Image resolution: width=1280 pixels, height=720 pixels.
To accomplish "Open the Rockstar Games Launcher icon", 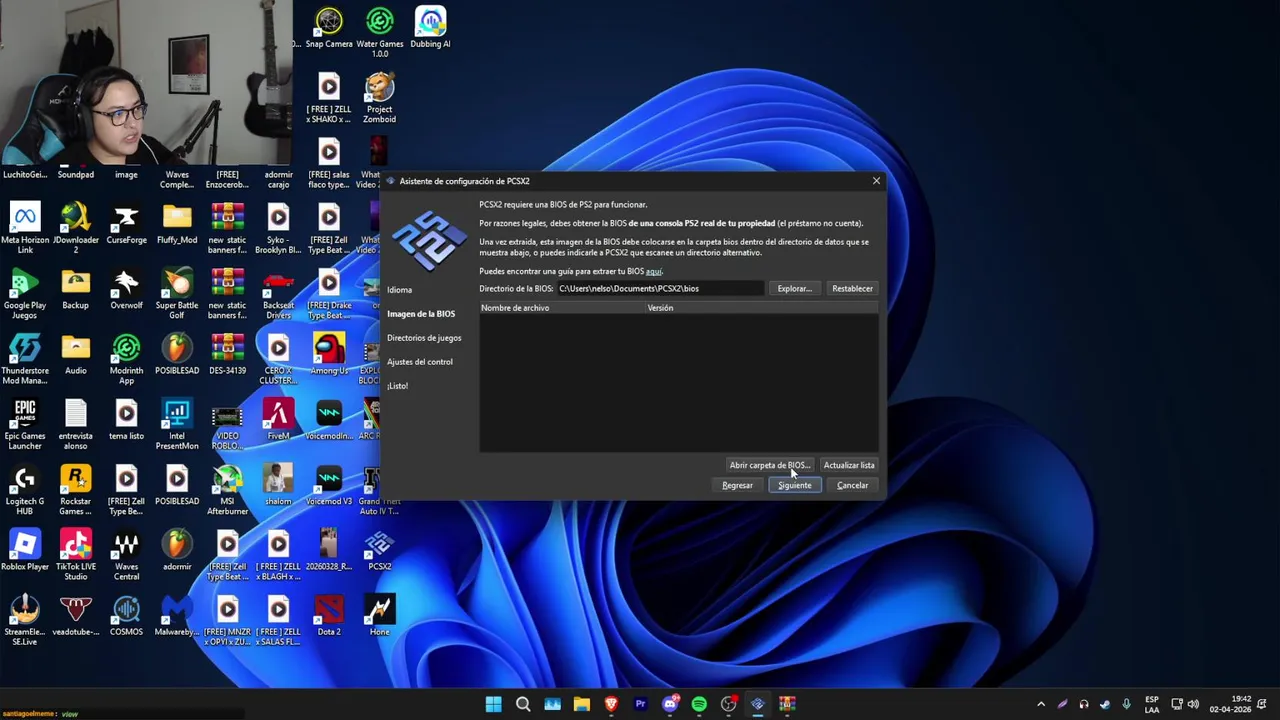I will tap(76, 490).
